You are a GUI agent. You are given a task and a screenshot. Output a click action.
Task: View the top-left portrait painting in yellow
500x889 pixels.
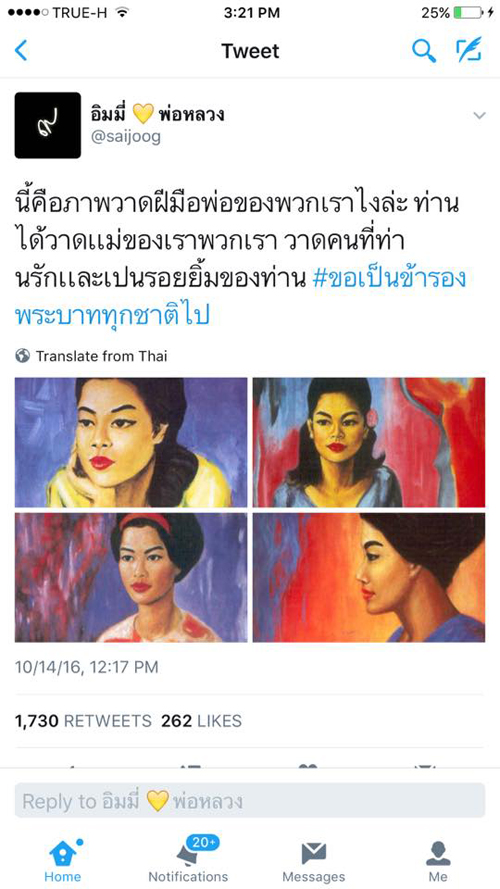131,442
